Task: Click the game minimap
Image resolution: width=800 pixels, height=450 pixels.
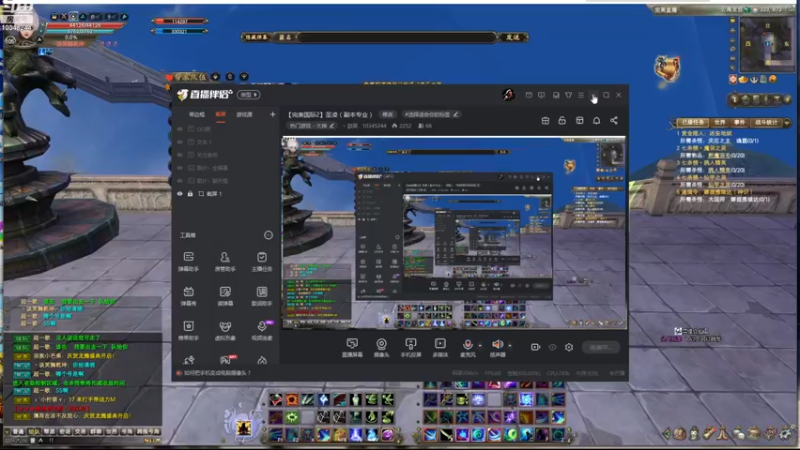Action: [x=765, y=43]
